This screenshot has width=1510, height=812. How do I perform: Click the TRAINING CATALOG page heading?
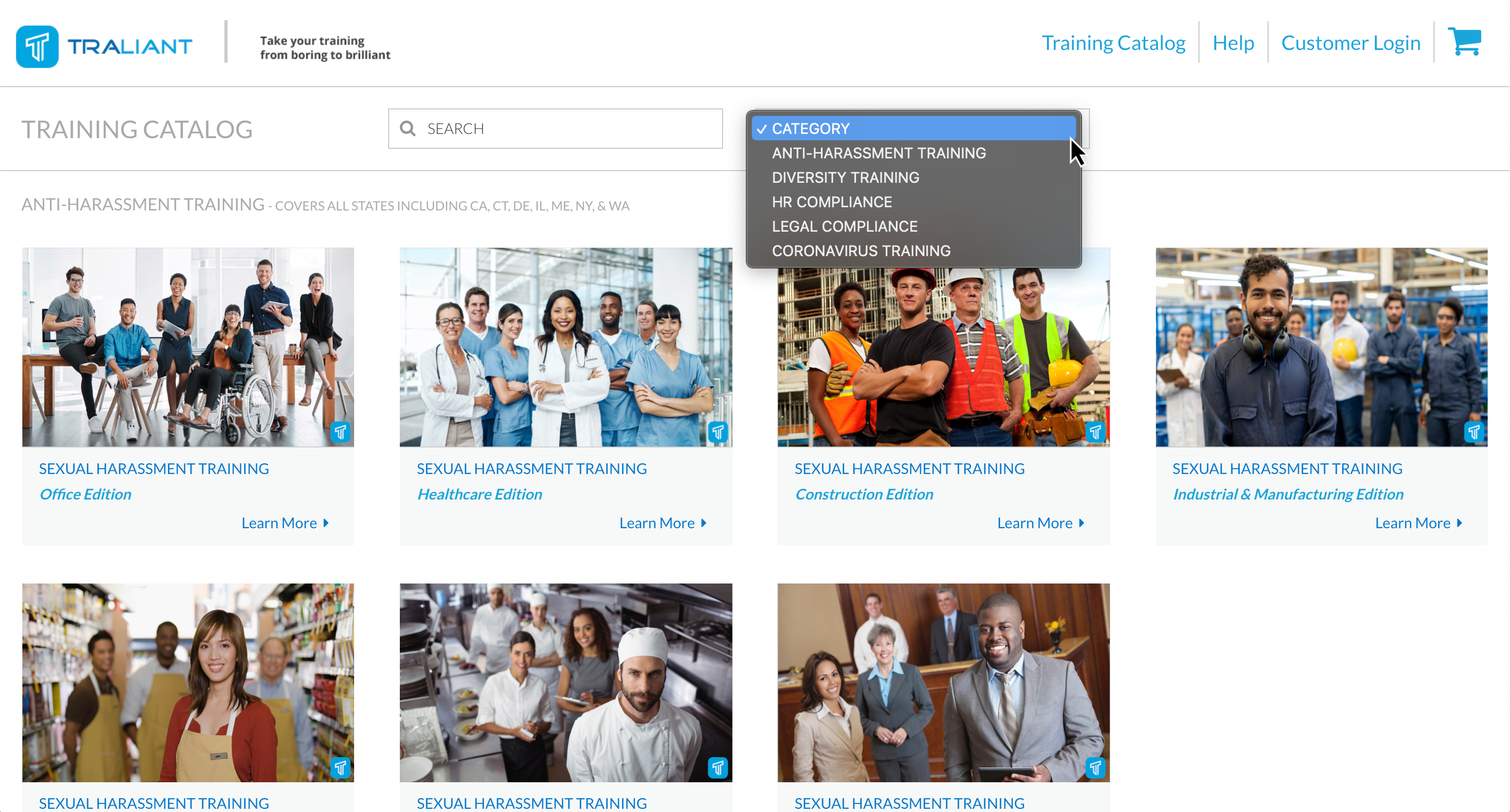click(137, 130)
